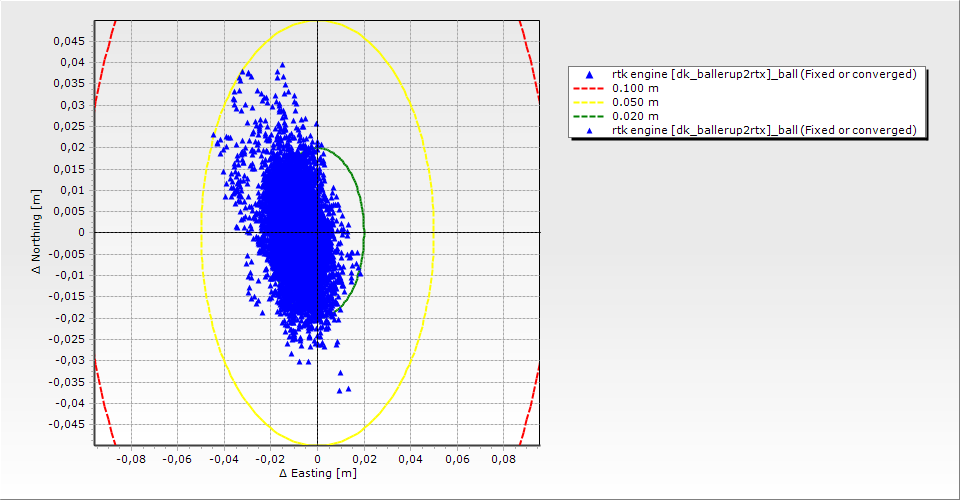This screenshot has height=500, width=960.
Task: Click the green dashed line legend swatch
Action: pos(589,116)
